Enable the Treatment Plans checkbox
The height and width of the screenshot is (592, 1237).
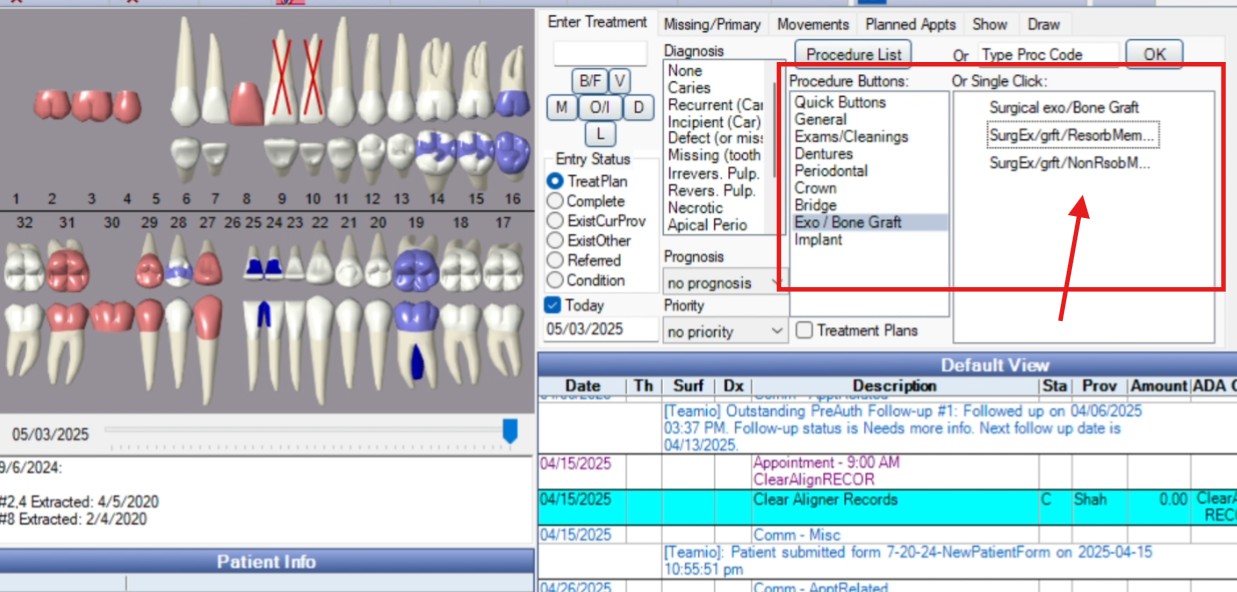[x=804, y=330]
